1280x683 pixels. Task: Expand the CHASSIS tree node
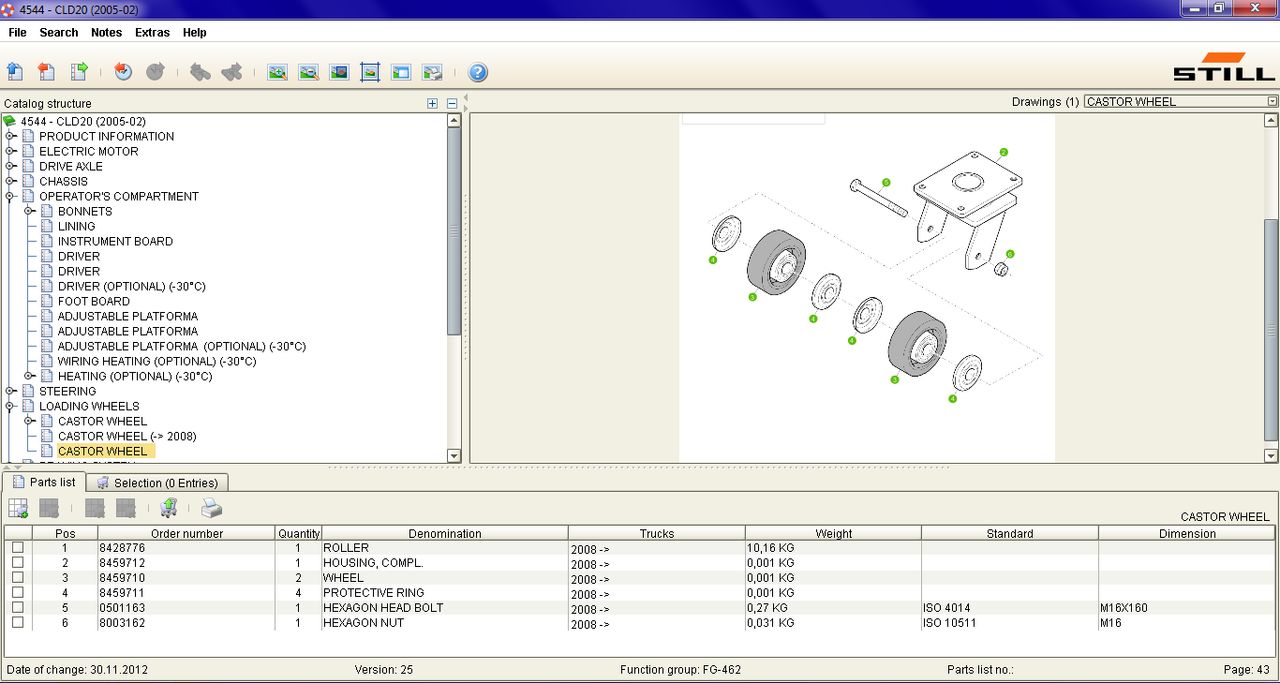click(x=10, y=181)
